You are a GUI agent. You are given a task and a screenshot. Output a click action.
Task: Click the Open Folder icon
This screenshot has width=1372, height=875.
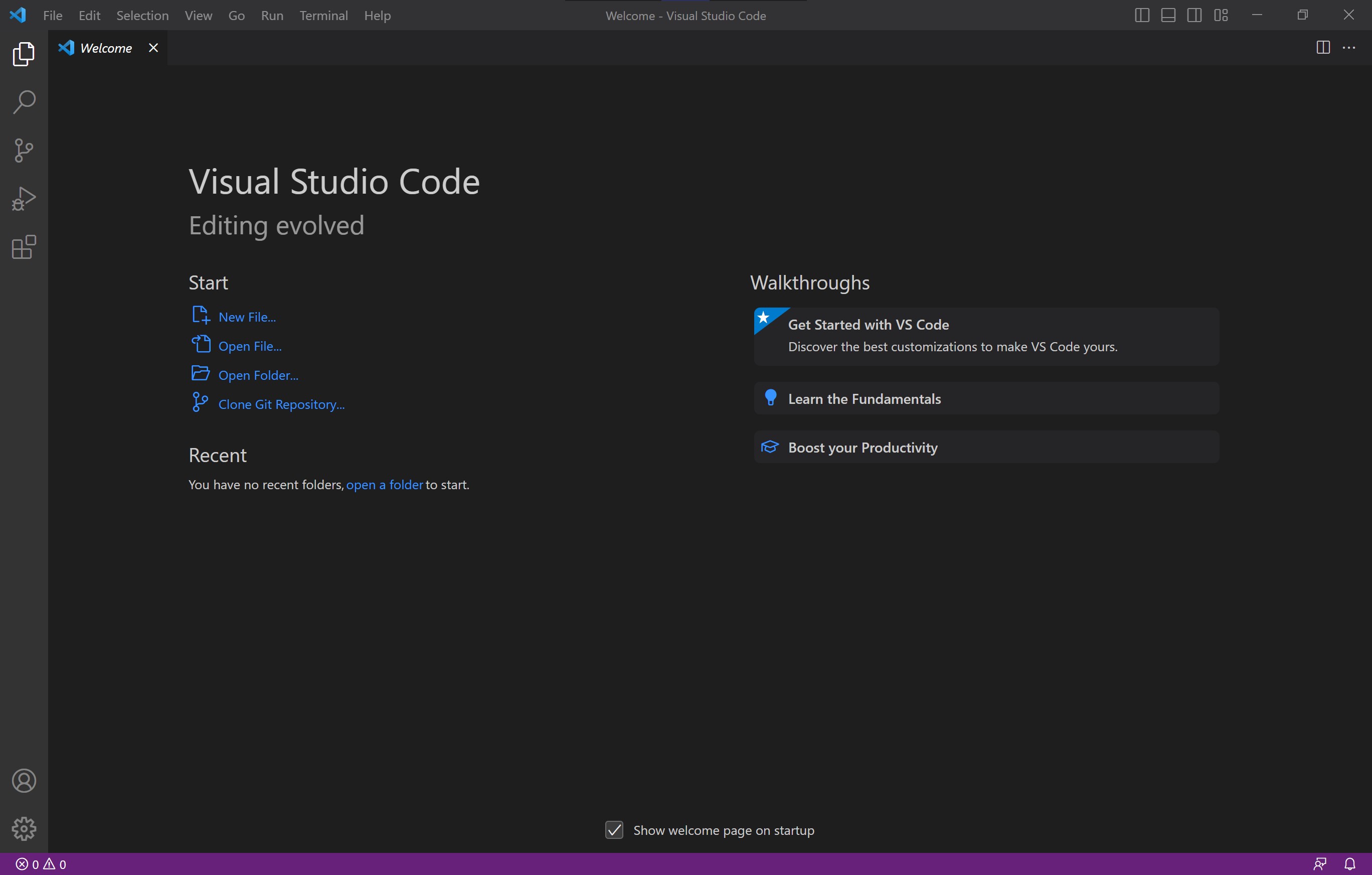point(201,373)
